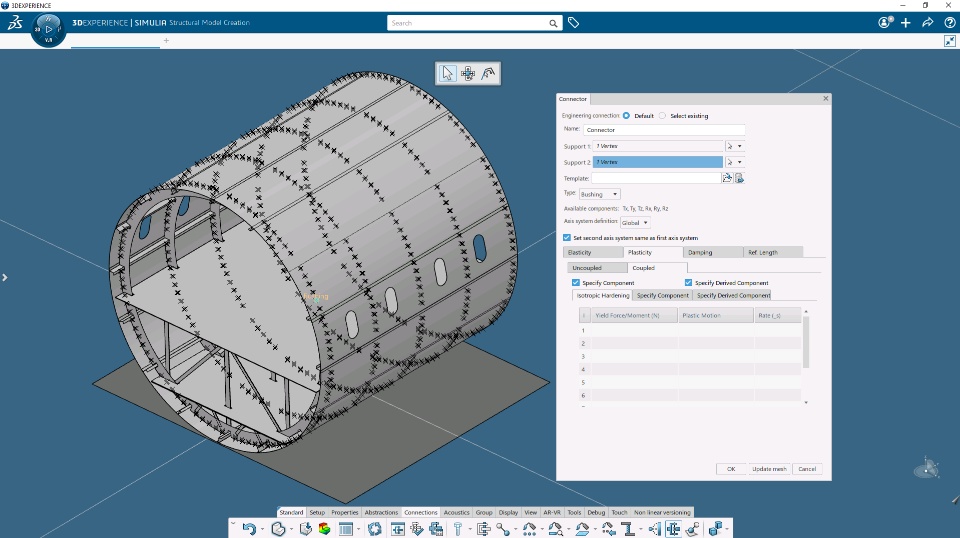Click the Dassault Systèmes logo icon

(15, 23)
